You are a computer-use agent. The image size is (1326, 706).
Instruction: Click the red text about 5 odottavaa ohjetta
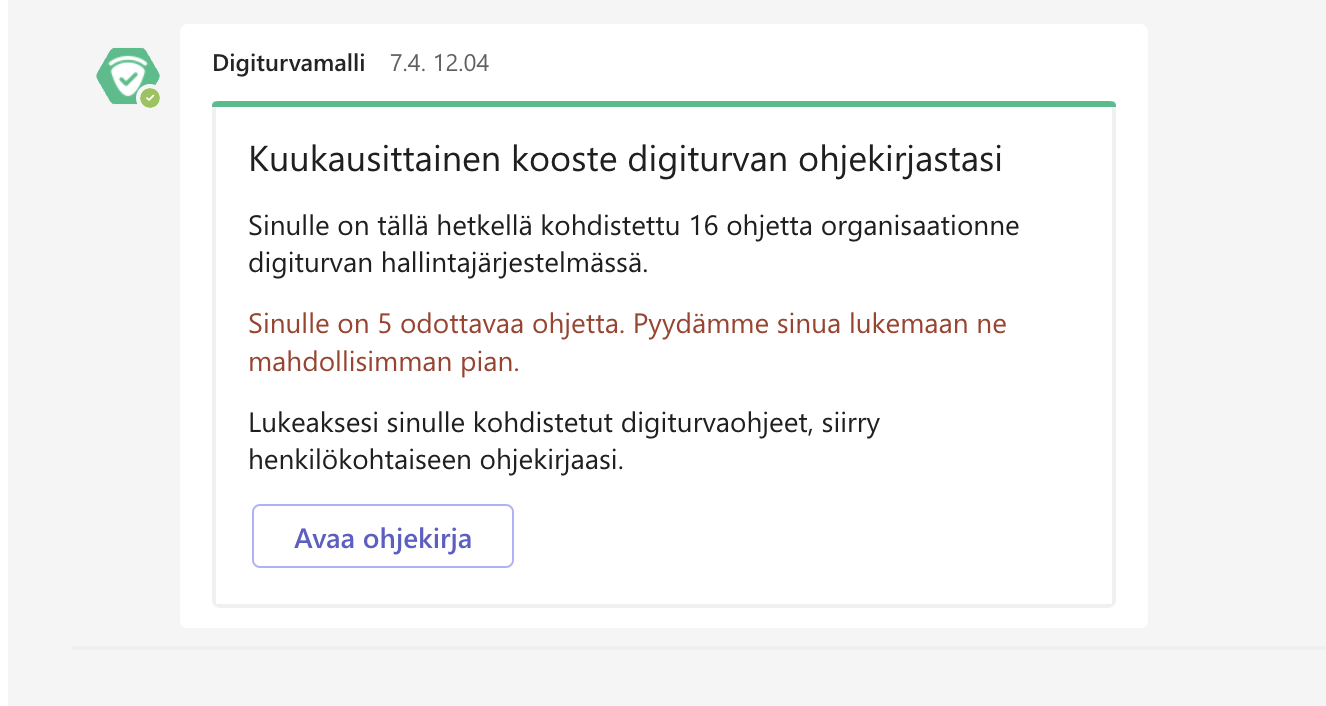click(627, 343)
